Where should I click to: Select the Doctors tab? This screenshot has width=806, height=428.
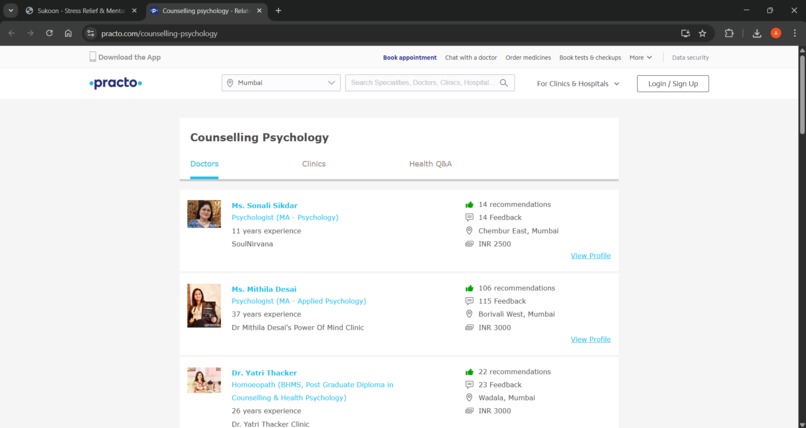(x=204, y=164)
